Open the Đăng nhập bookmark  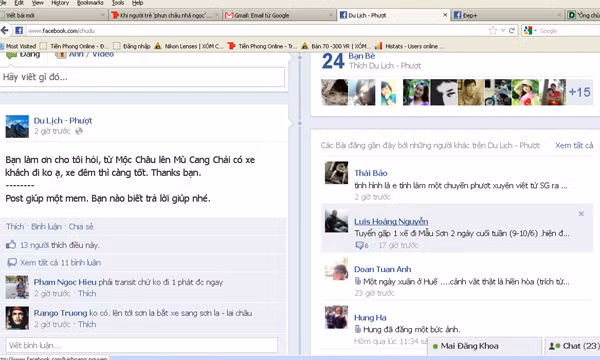click(x=132, y=46)
